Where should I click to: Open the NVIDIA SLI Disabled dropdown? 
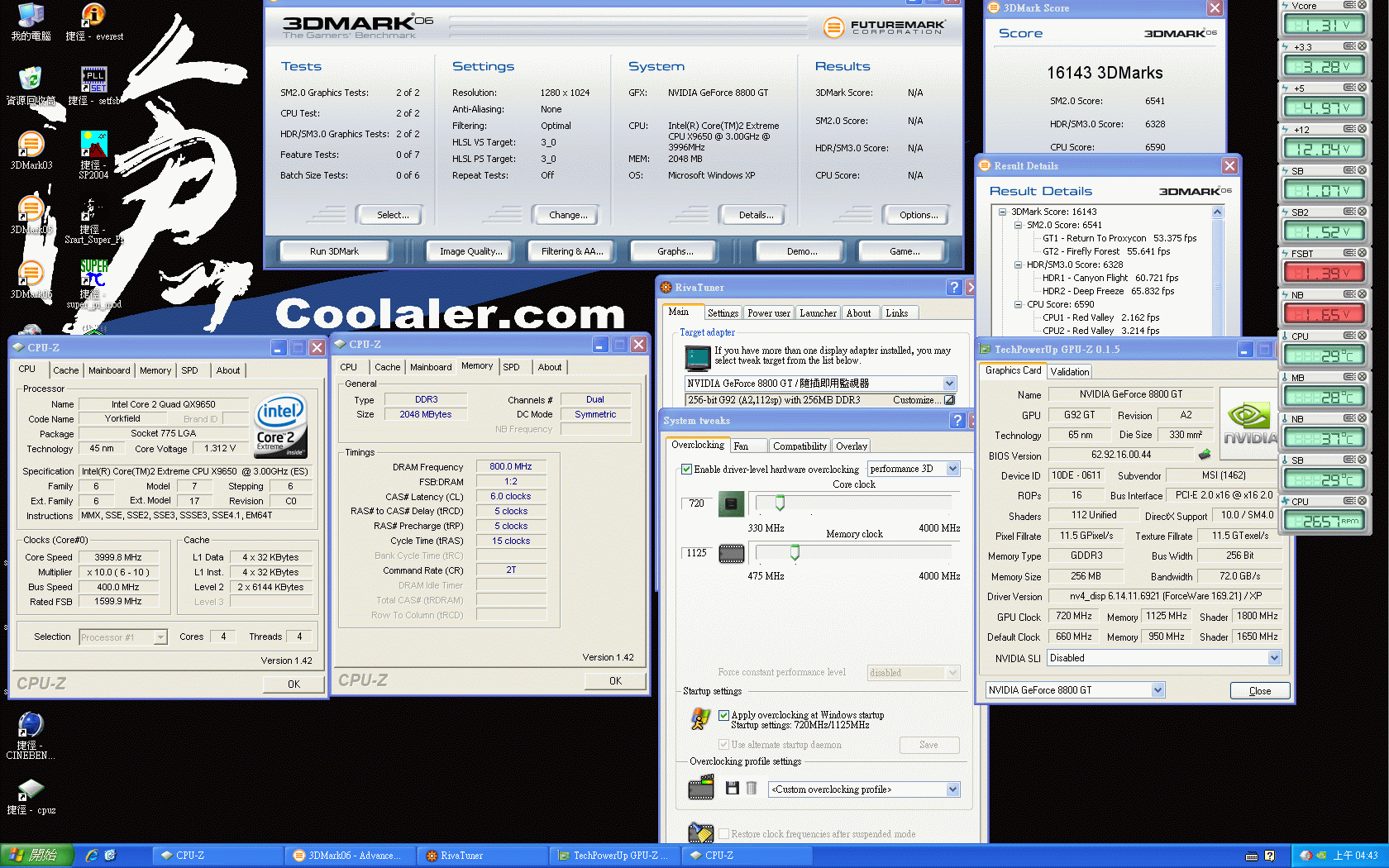click(x=1274, y=658)
